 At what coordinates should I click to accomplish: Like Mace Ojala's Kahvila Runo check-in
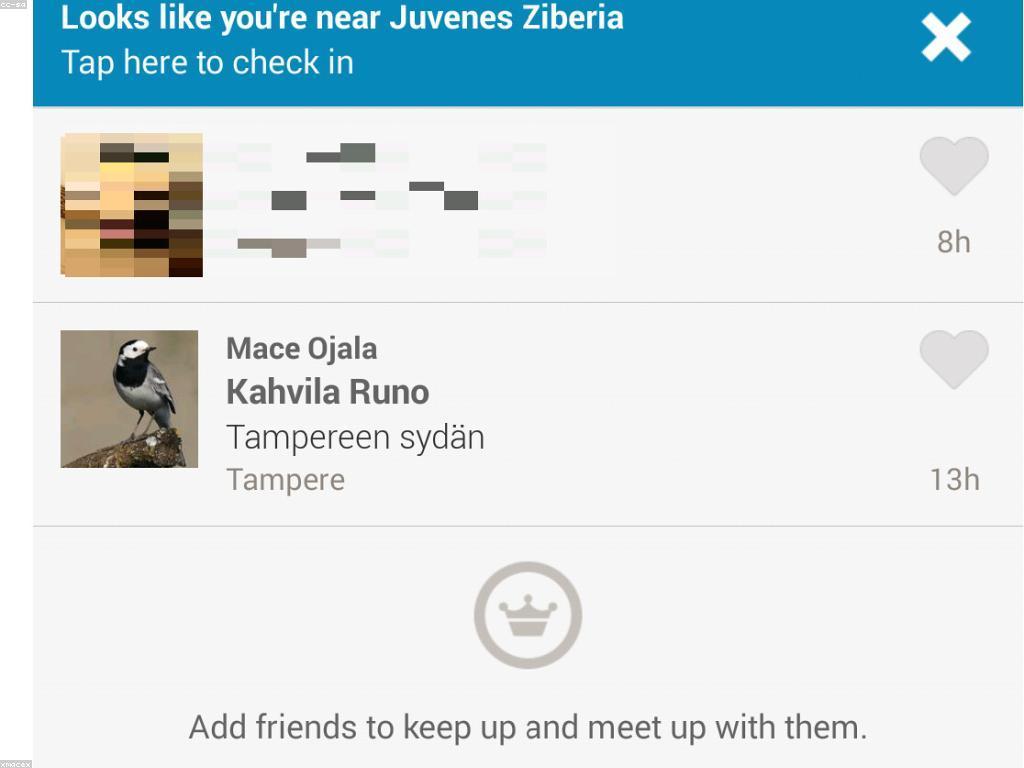coord(953,360)
